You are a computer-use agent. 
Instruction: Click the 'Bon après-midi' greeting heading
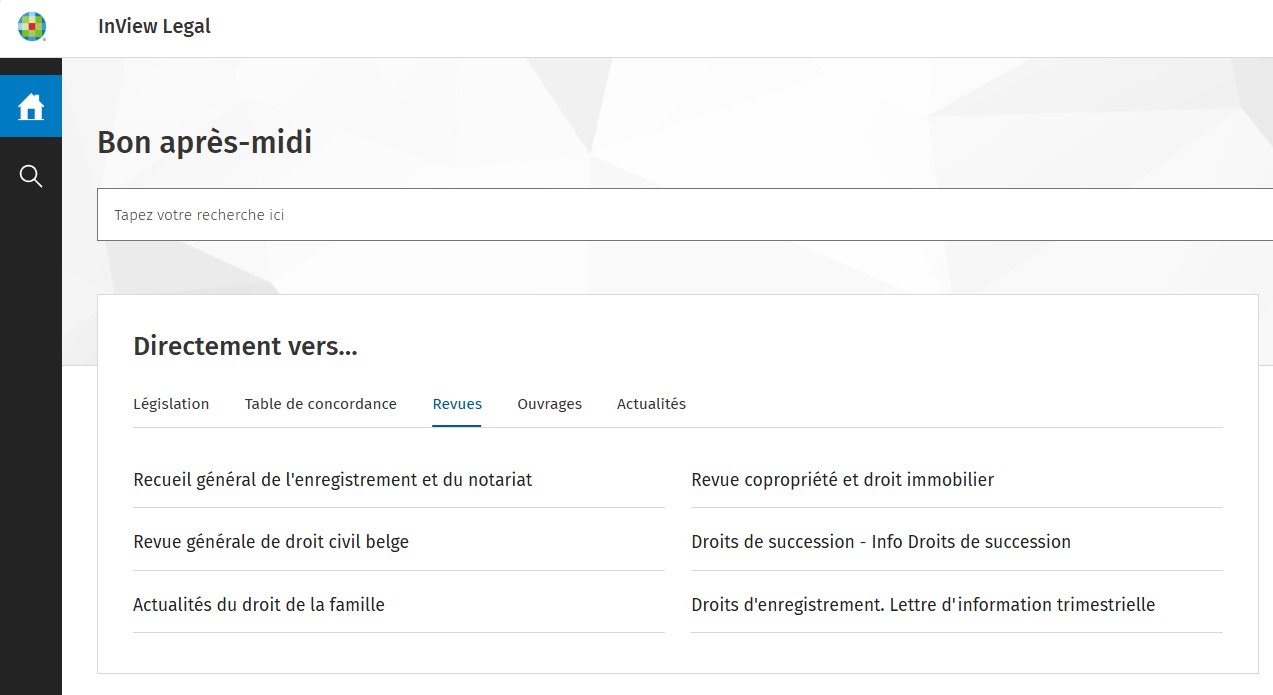click(204, 143)
